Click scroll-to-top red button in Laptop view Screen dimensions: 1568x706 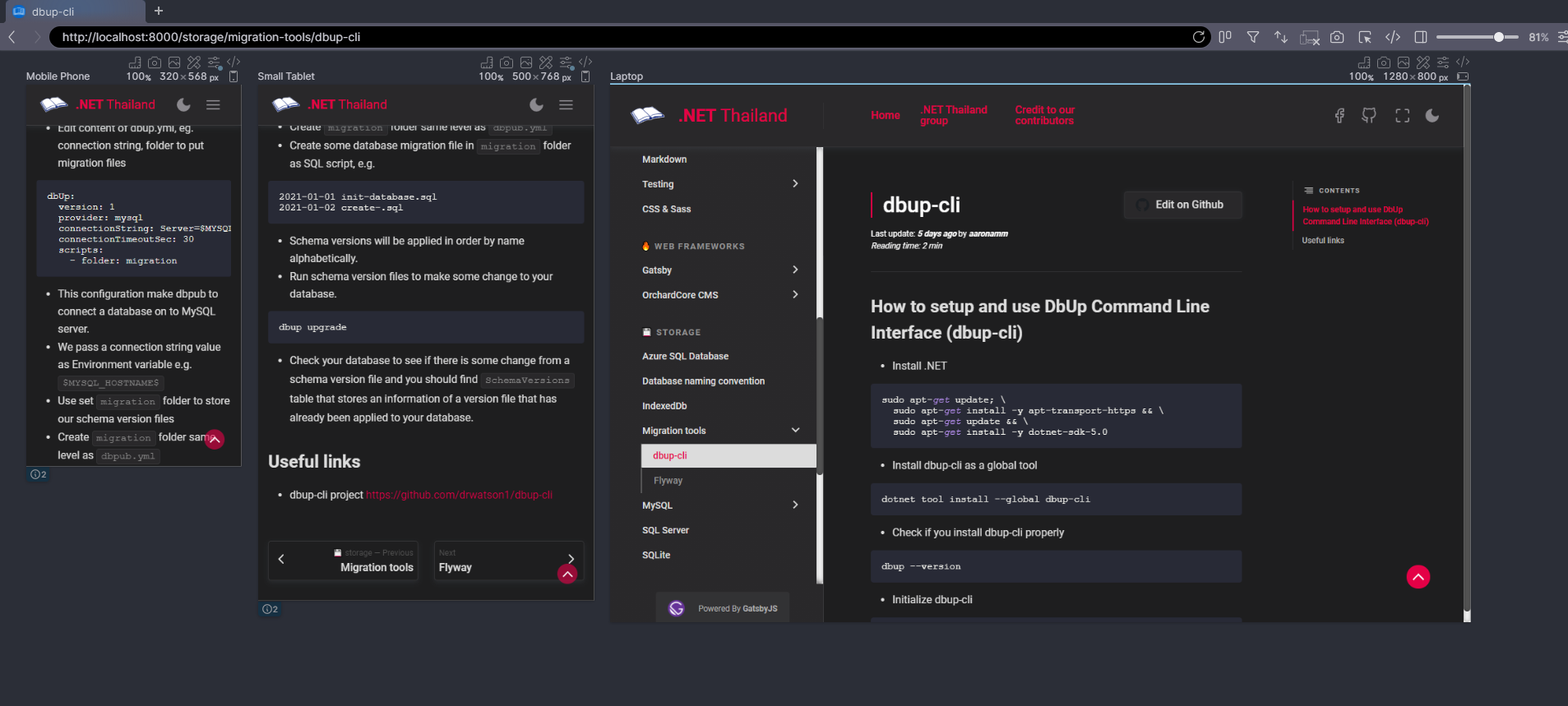pyautogui.click(x=1418, y=577)
